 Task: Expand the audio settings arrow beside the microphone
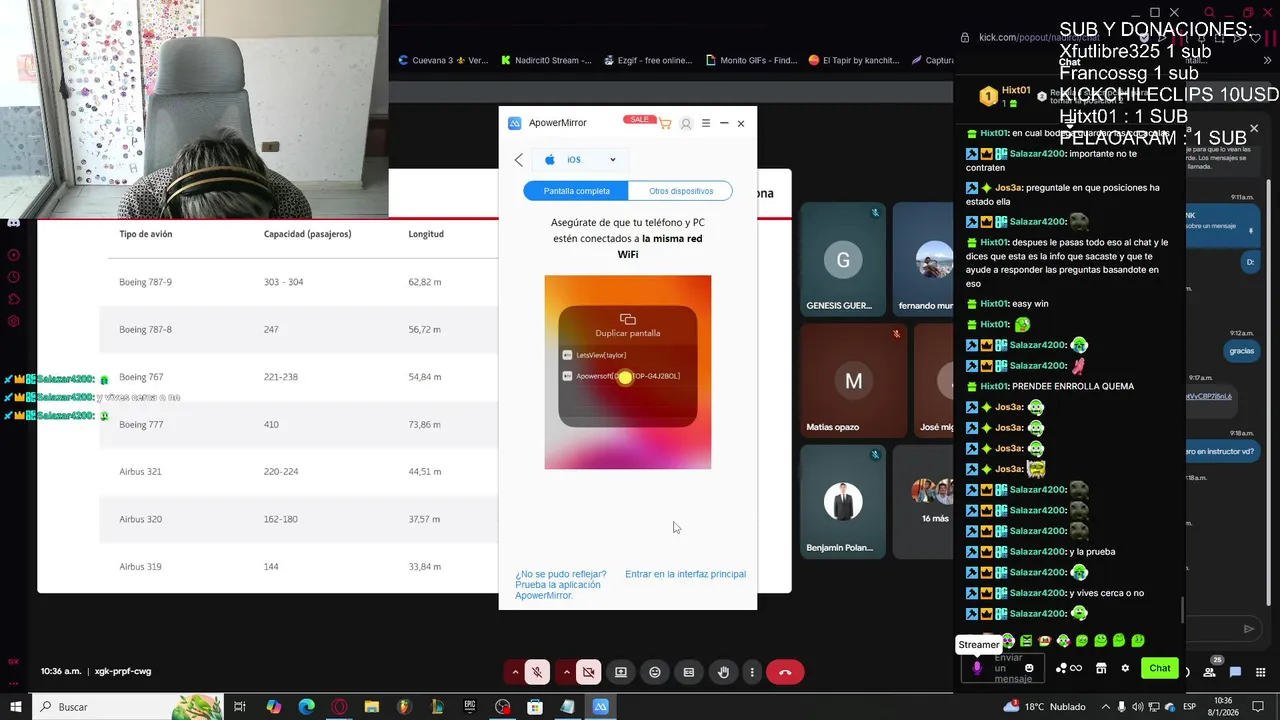[x=515, y=672]
